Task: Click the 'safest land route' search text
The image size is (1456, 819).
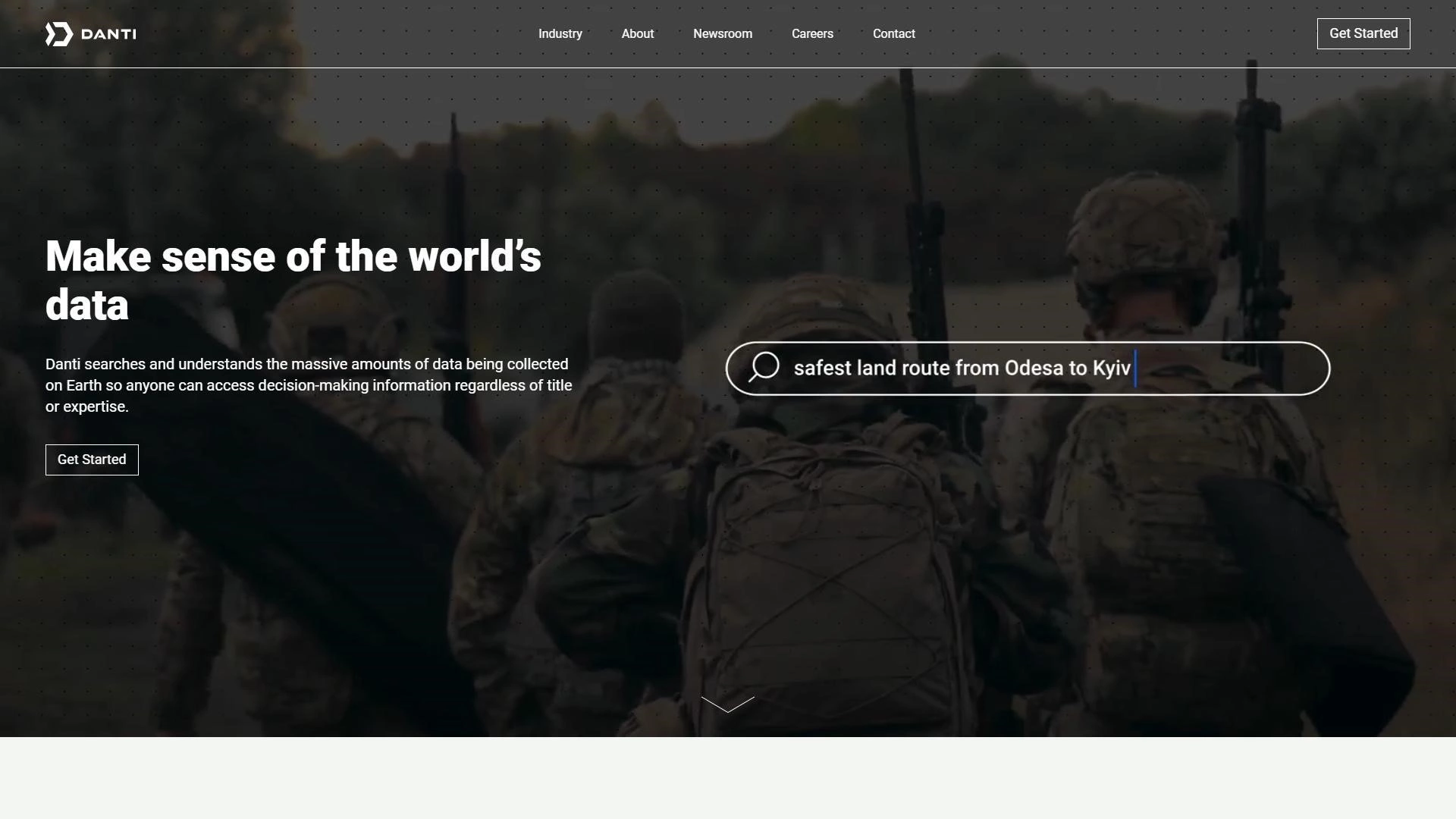Action: coord(872,369)
